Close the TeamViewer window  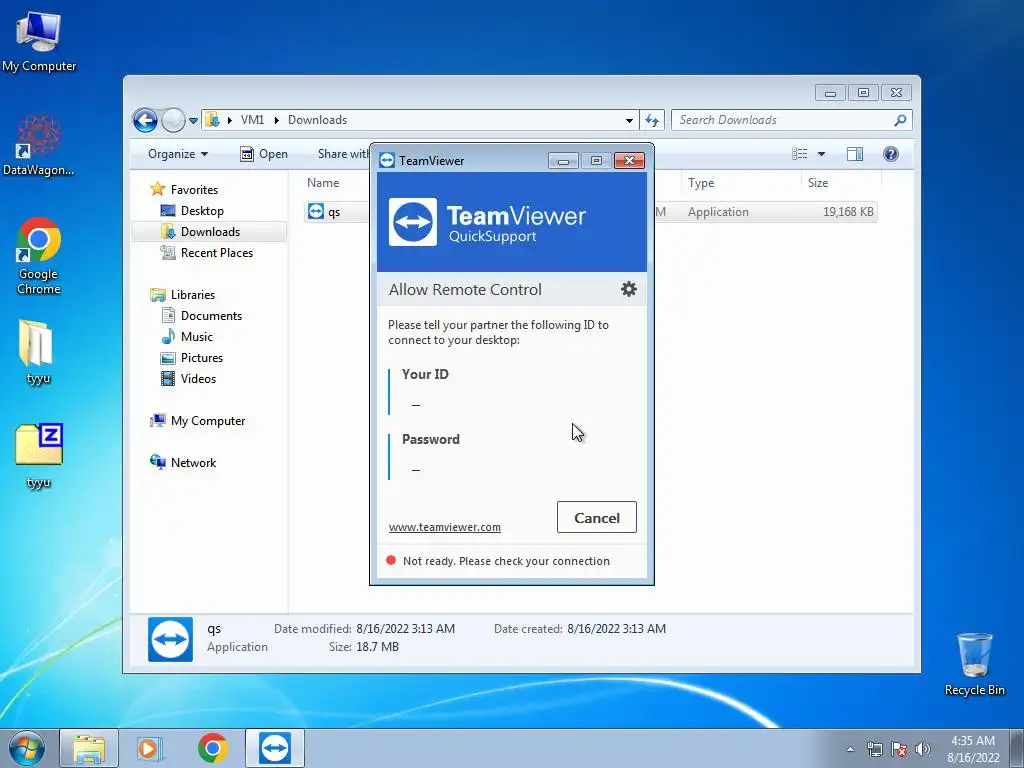[629, 161]
